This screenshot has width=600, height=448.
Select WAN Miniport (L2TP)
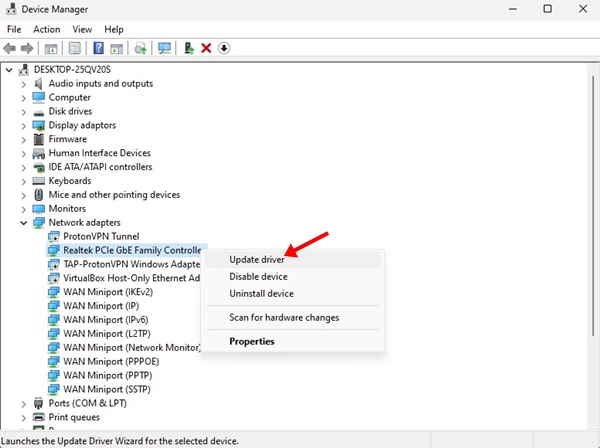click(107, 334)
